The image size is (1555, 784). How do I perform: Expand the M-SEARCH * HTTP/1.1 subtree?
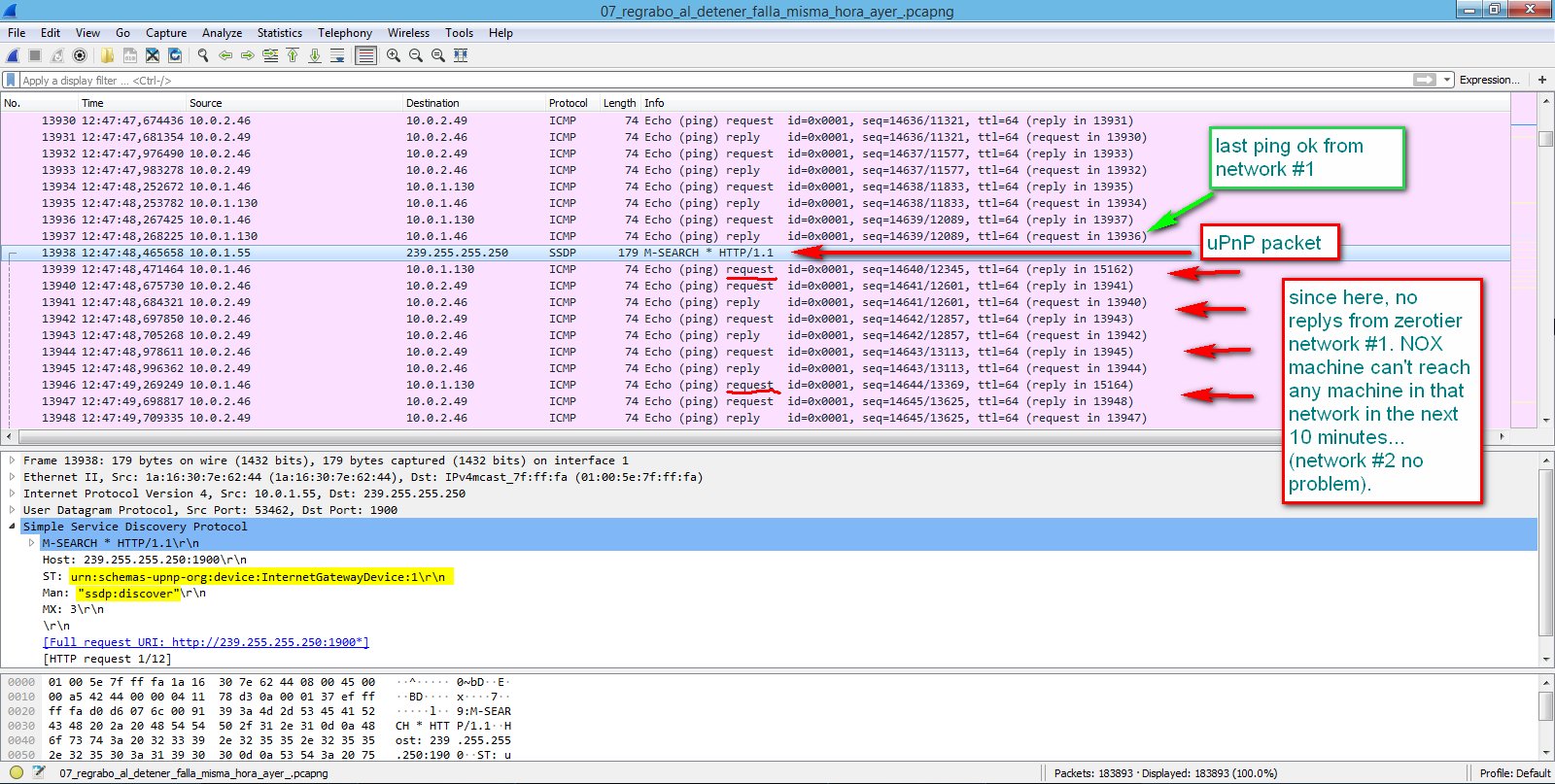[x=31, y=543]
